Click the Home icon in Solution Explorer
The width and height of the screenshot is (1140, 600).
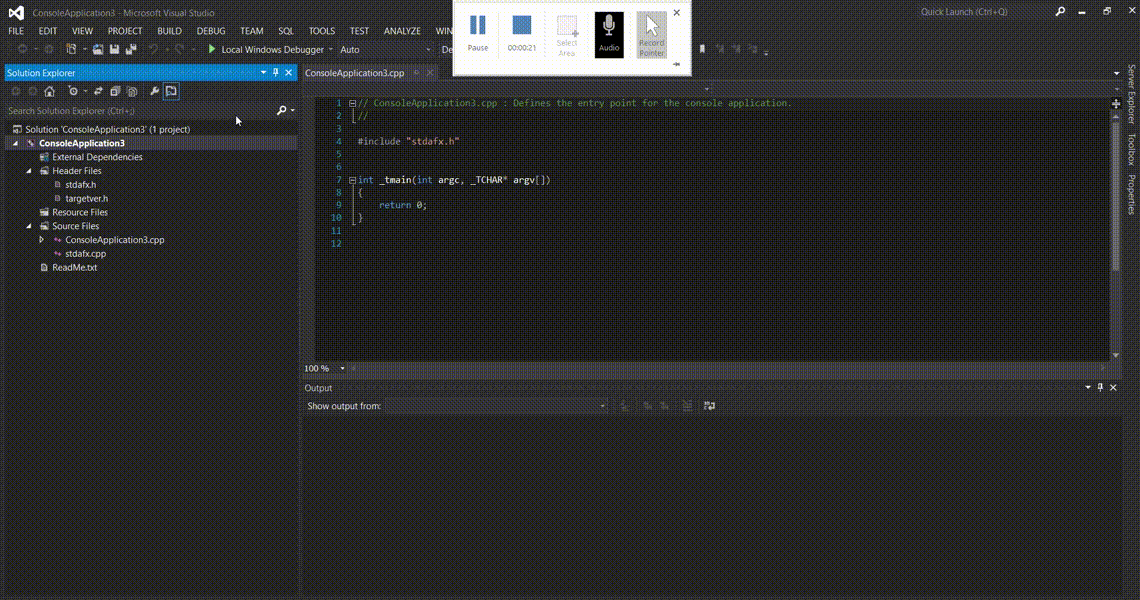(x=49, y=92)
